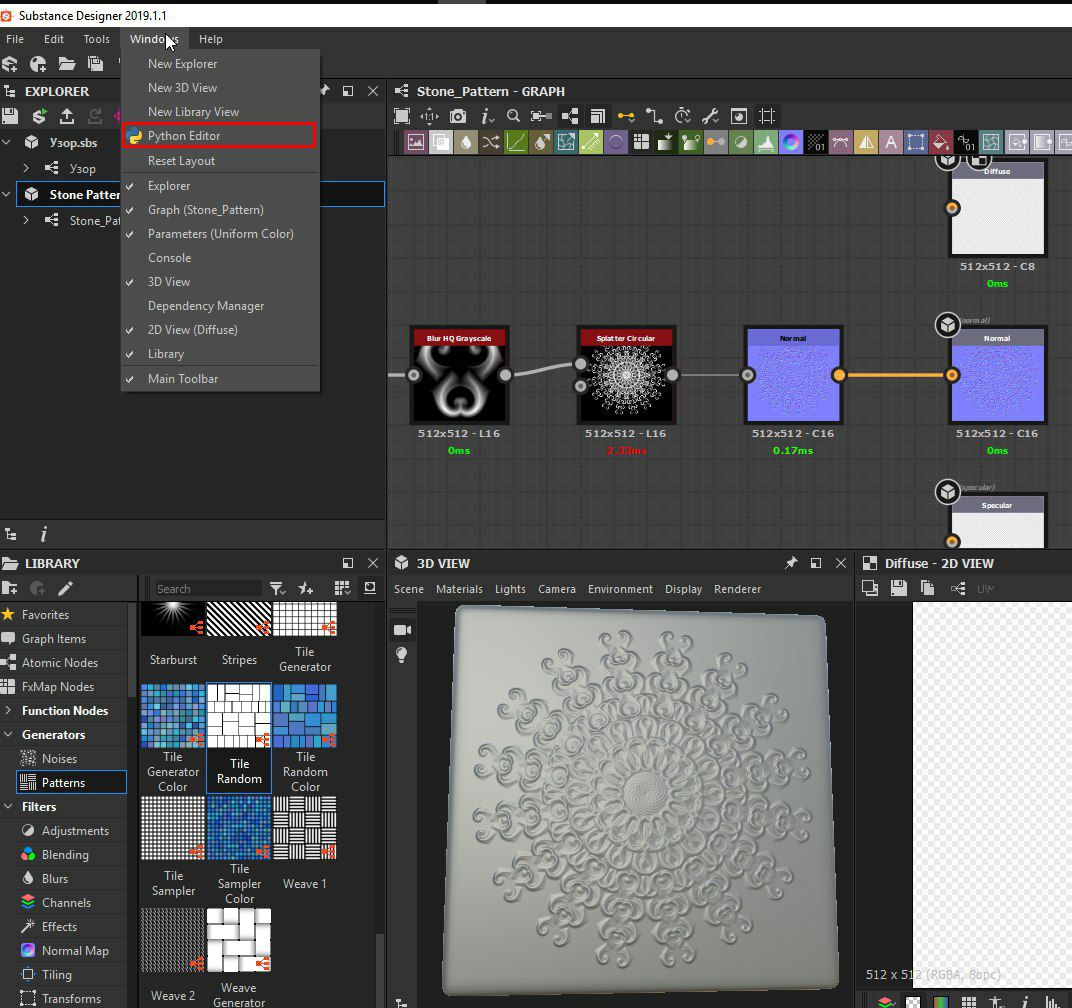This screenshot has height=1008, width=1072.
Task: Toggle Explorer panel visibility in Windows menu
Action: pyautogui.click(x=221, y=186)
